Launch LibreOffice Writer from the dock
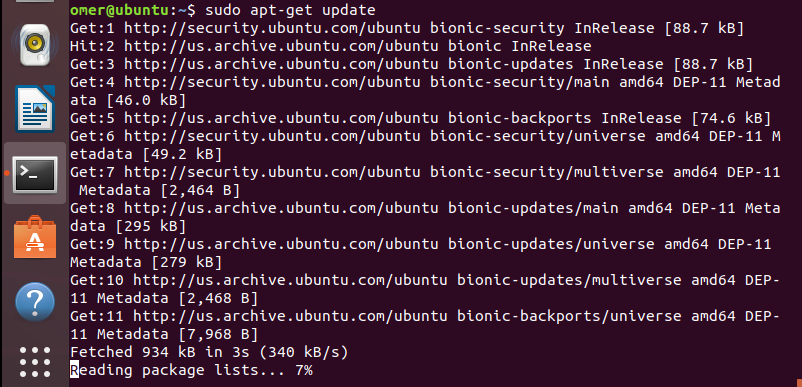The image size is (802, 387). pos(35,109)
